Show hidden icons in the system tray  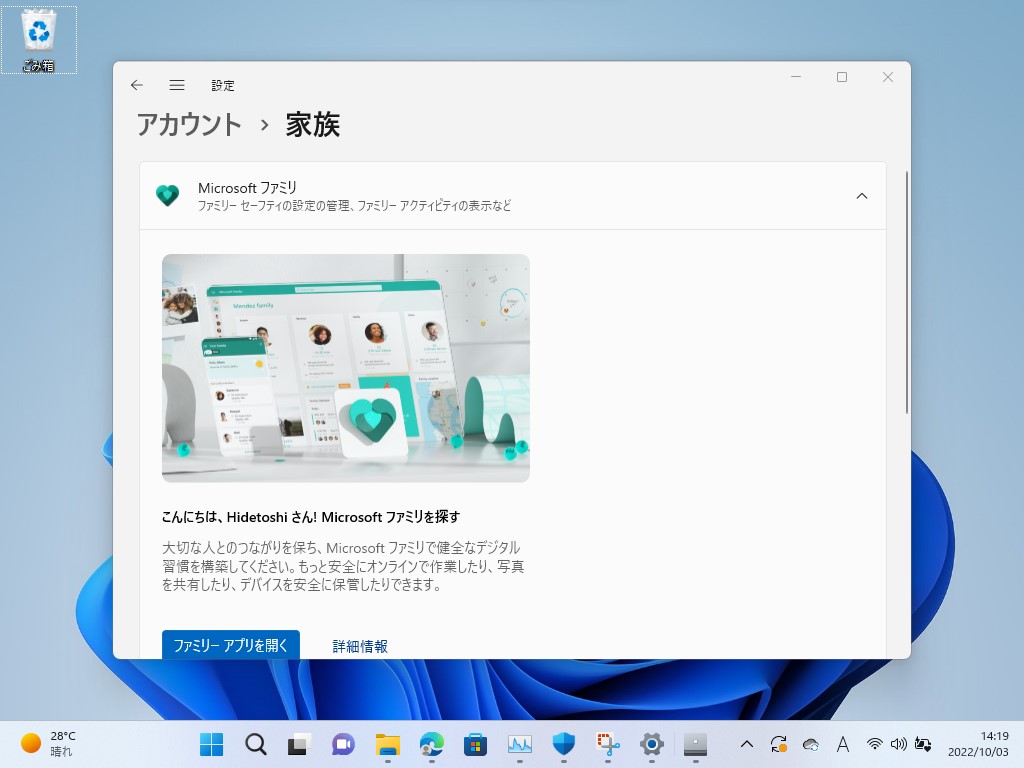pos(747,744)
